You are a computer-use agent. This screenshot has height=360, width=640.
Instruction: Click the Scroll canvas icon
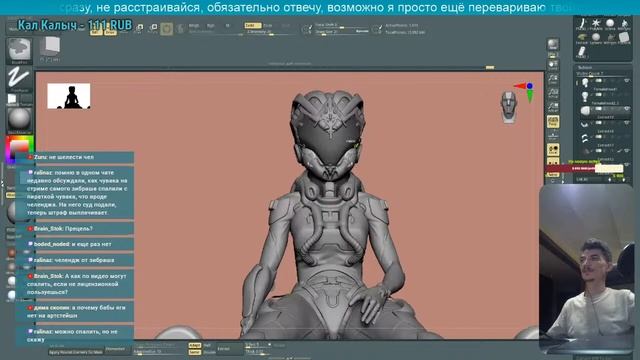tap(553, 65)
